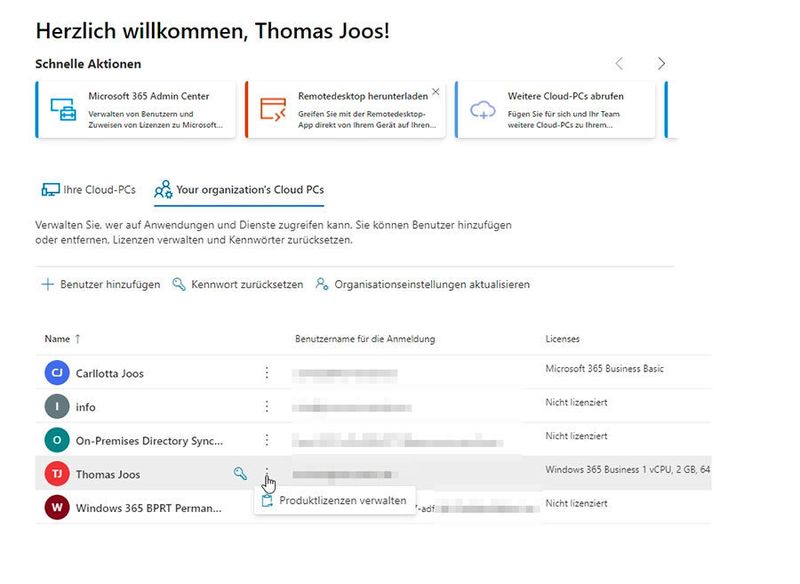Open more options for Carllotta Joos
Viewport: 800px width, 584px height.
267,373
